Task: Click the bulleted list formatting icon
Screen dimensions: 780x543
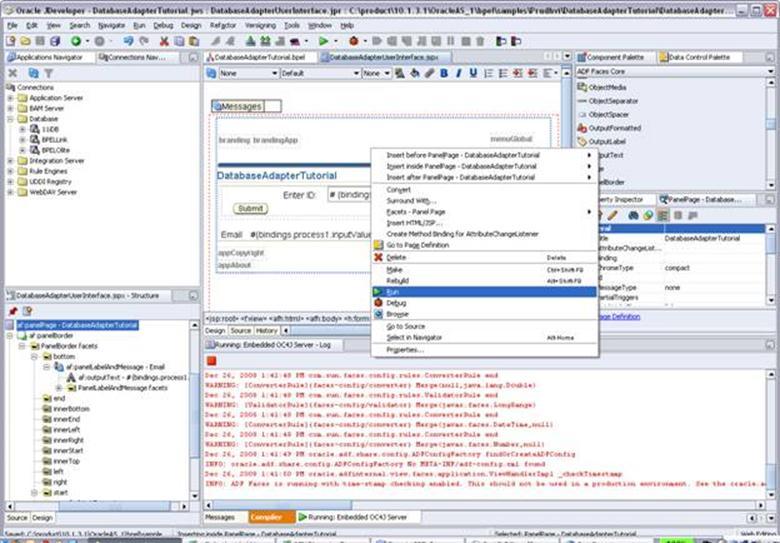Action: click(x=503, y=74)
